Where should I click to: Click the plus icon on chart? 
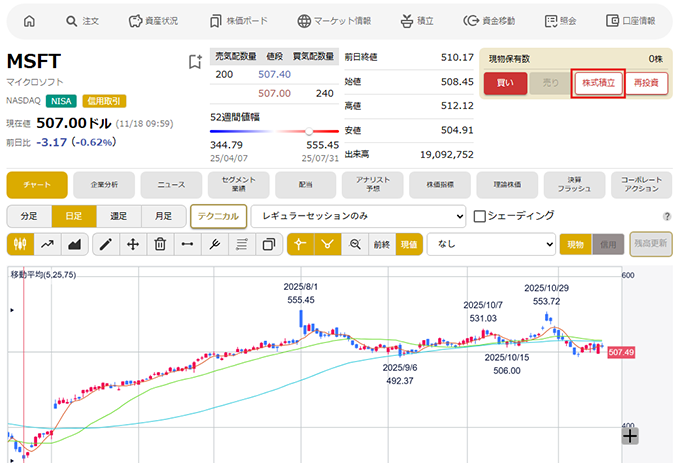(630, 436)
